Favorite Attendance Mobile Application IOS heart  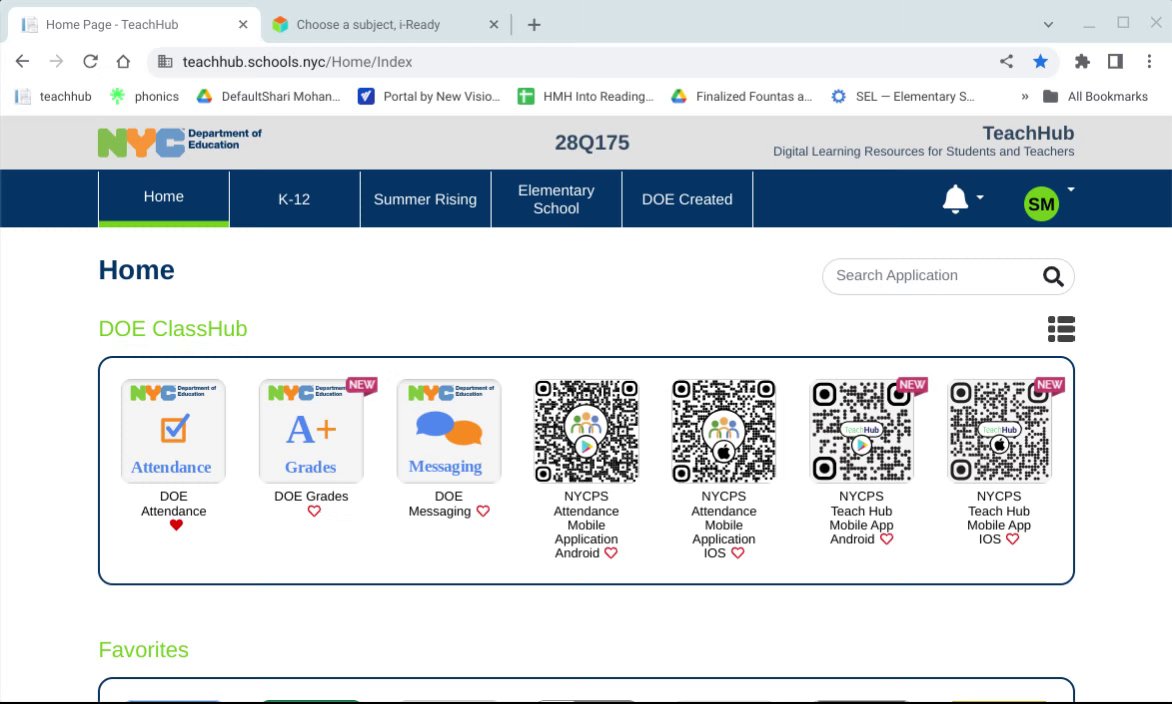[x=738, y=553]
